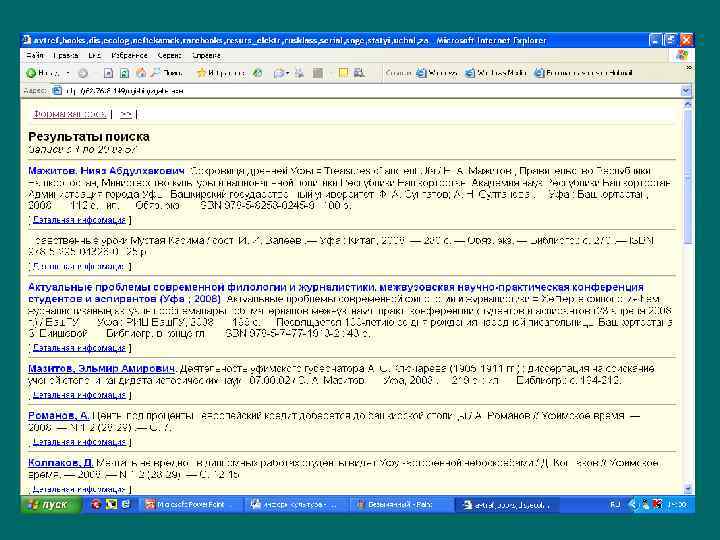The height and width of the screenshot is (540, 720).
Task: Open the Файл menu
Action: (35, 56)
